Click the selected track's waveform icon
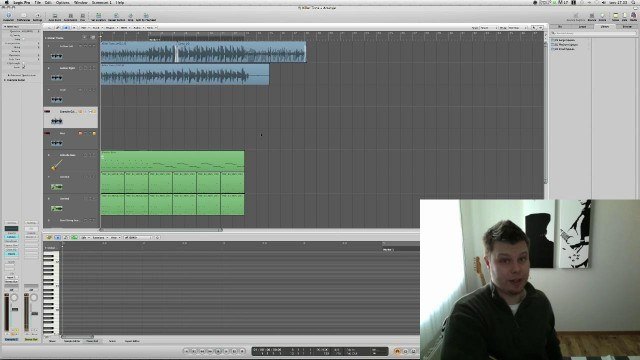640x360 pixels. pyautogui.click(x=56, y=121)
